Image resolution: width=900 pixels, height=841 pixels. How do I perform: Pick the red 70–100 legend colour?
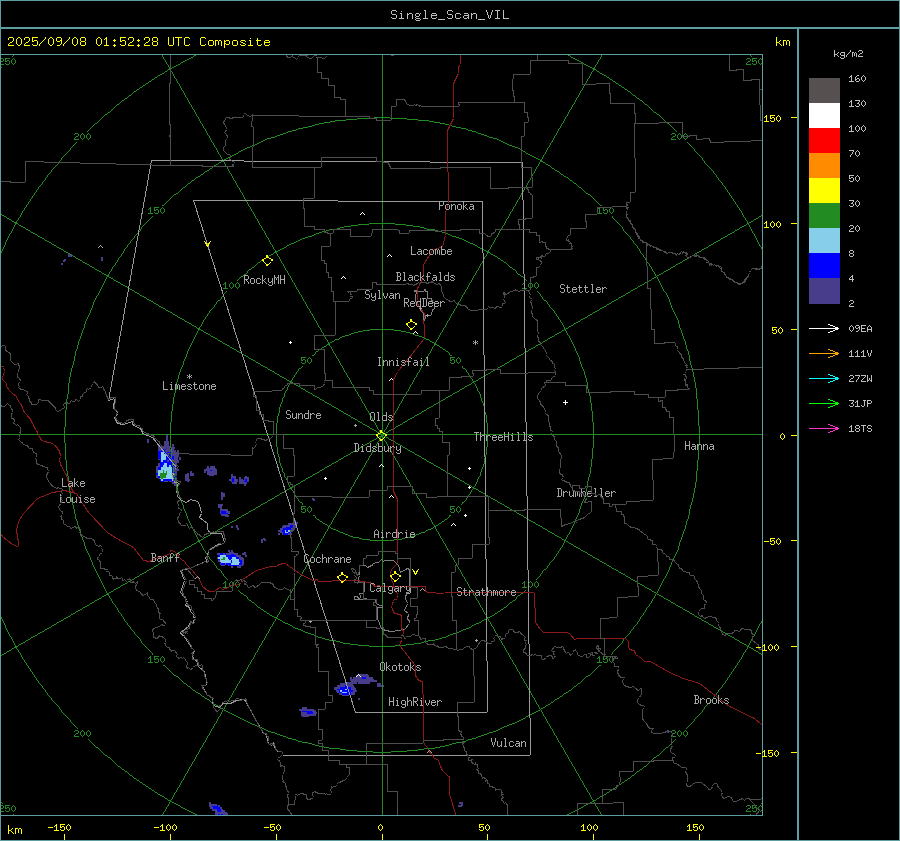pos(824,141)
